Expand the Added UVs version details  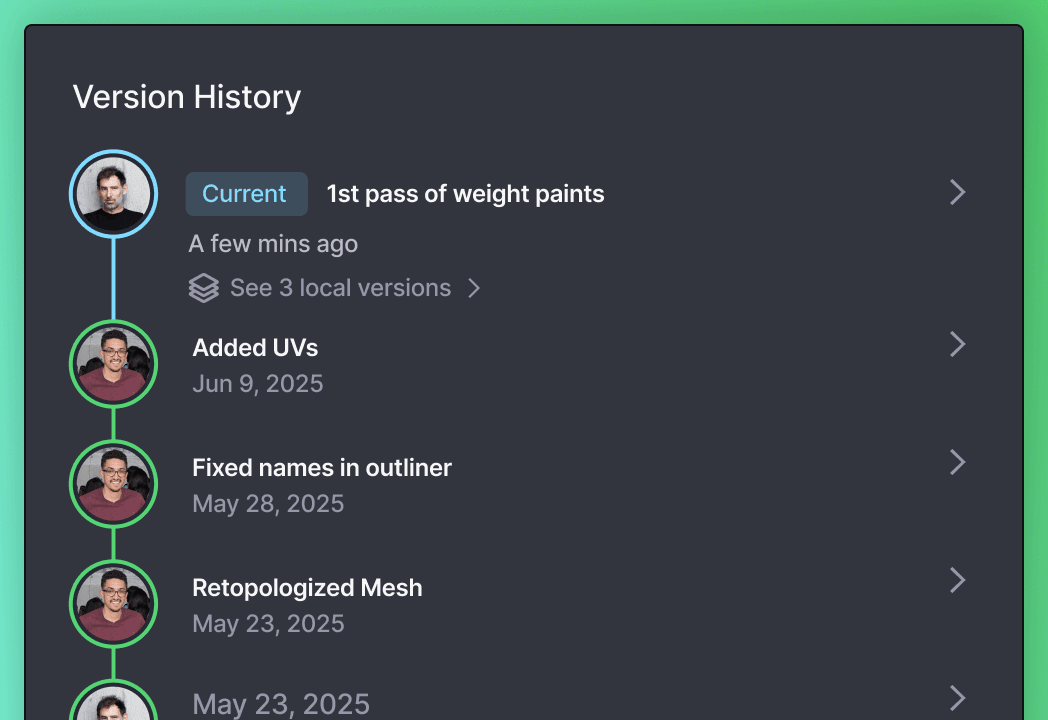tap(957, 344)
